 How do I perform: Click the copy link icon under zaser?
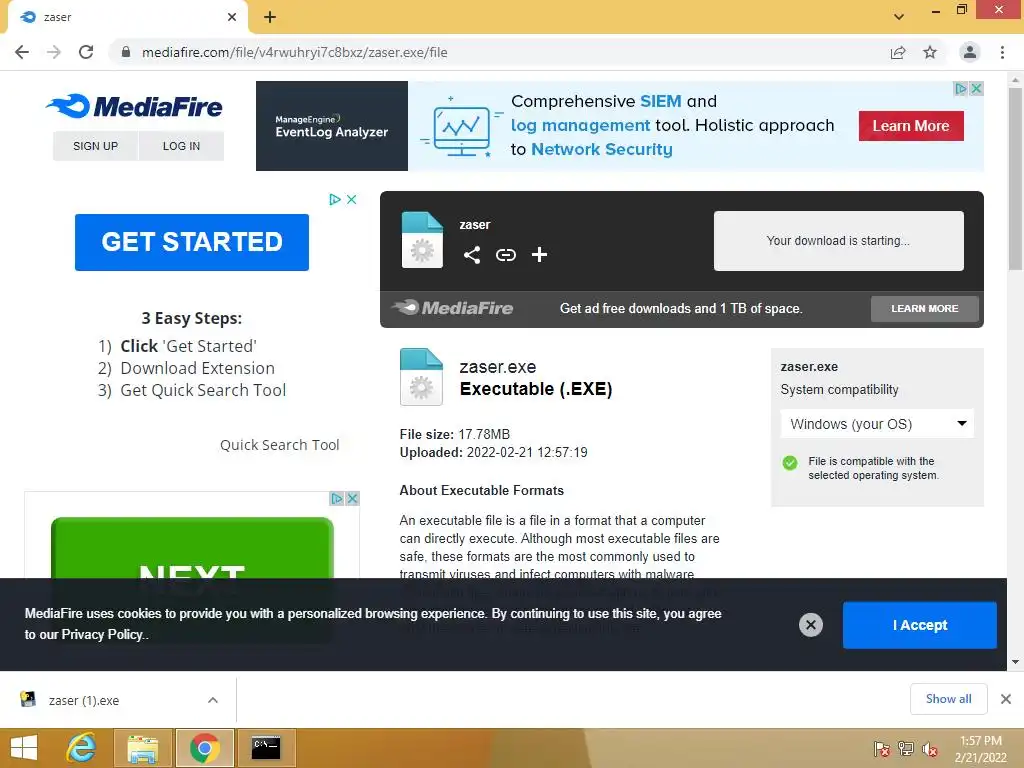click(x=505, y=255)
